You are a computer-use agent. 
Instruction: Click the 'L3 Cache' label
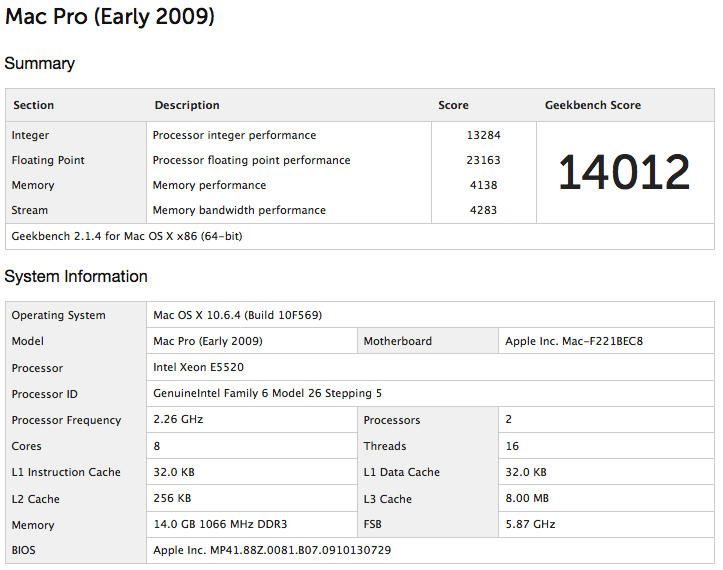coord(387,499)
